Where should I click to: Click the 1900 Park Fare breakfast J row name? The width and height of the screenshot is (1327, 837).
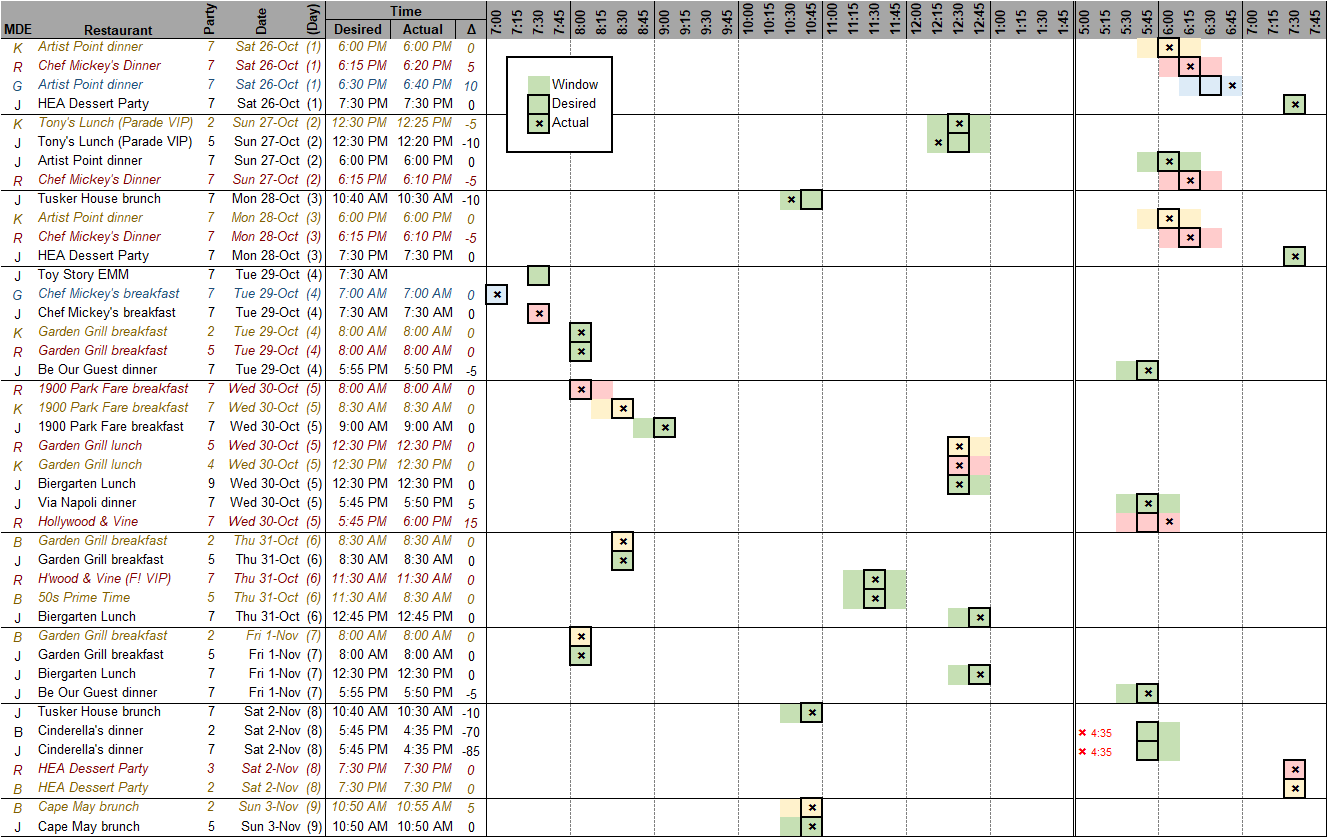(111, 427)
